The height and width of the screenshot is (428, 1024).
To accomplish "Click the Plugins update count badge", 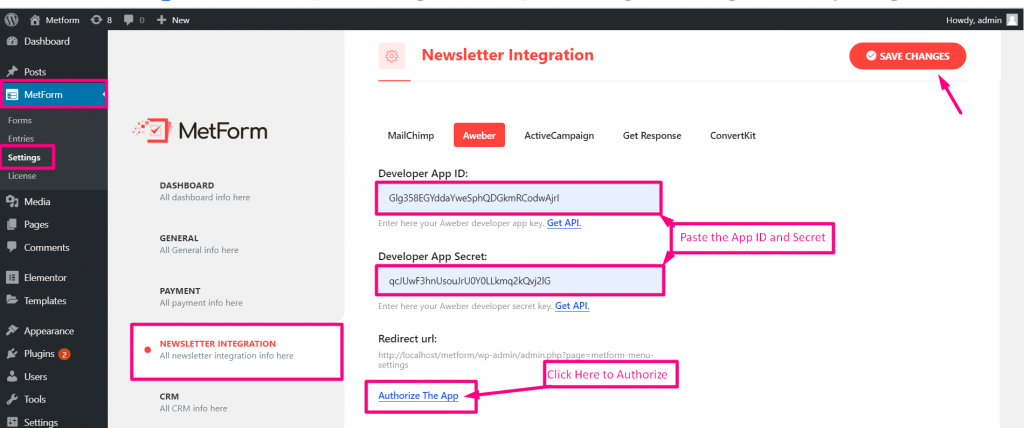I will tap(64, 354).
